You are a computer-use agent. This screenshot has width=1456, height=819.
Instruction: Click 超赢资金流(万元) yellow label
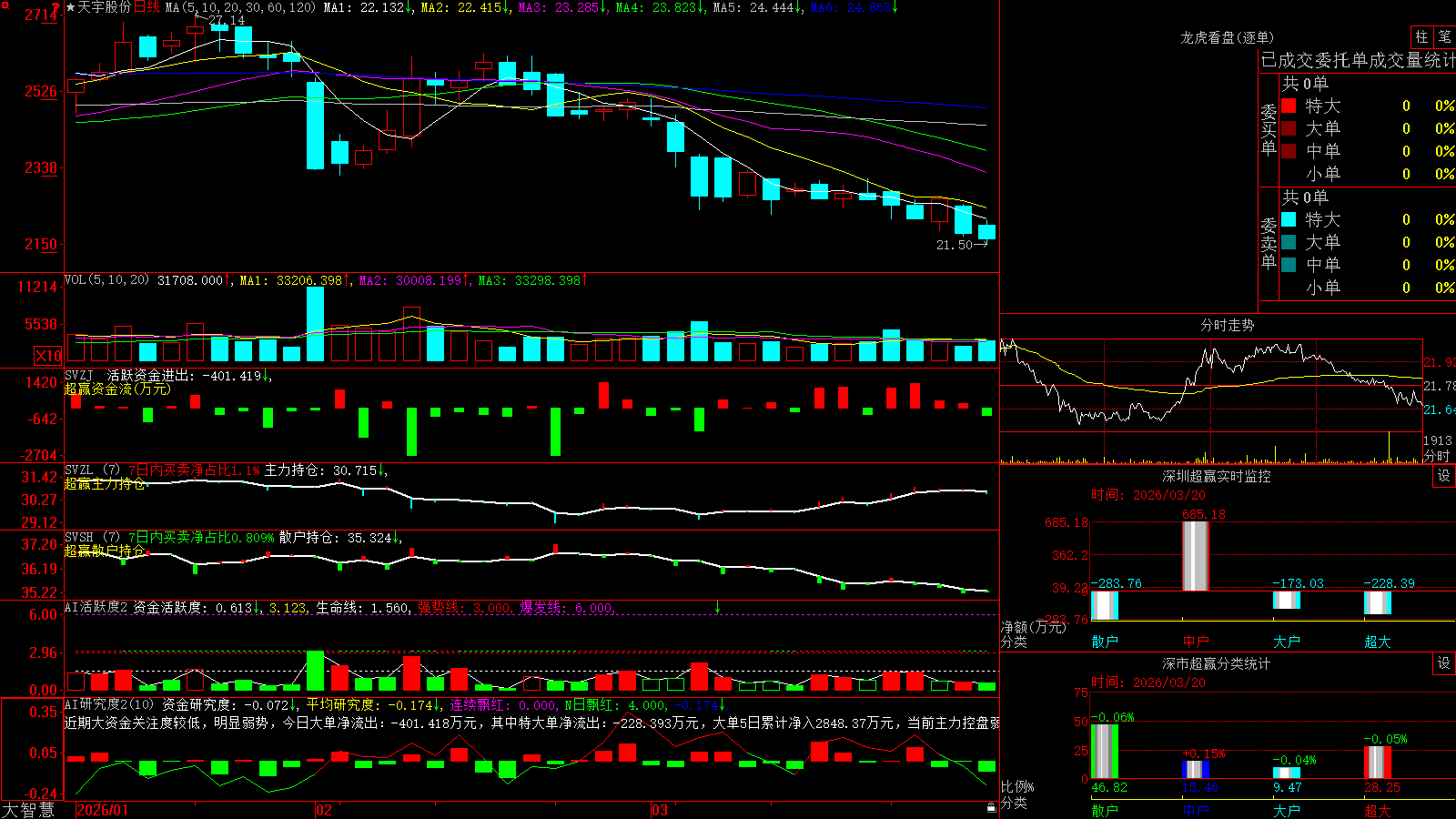[x=117, y=389]
